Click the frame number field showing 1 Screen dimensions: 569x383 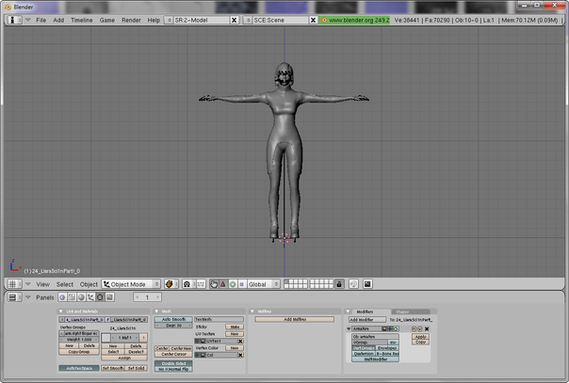[x=147, y=297]
